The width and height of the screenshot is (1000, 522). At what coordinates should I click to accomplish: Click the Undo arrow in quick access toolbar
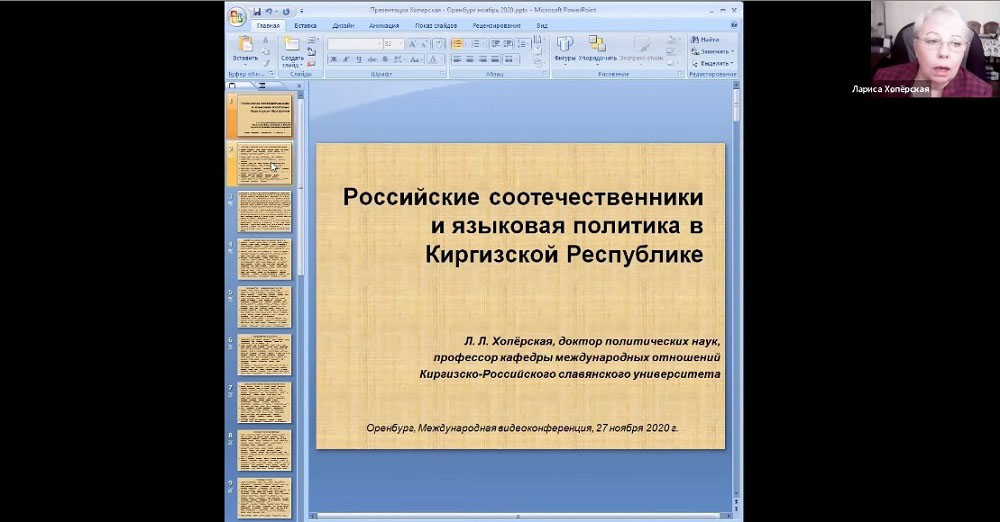[x=269, y=12]
